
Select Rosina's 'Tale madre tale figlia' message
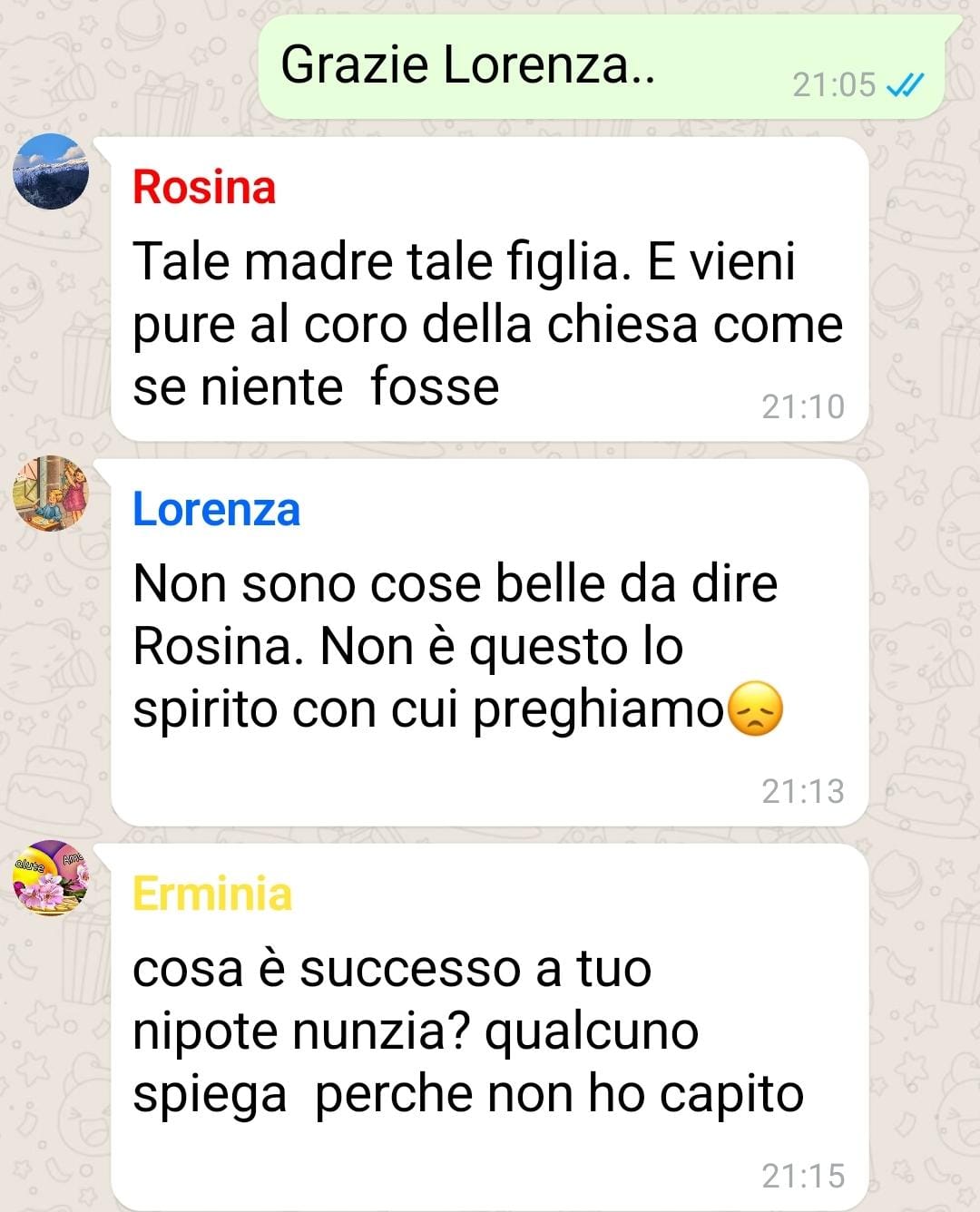pyautogui.click(x=490, y=289)
